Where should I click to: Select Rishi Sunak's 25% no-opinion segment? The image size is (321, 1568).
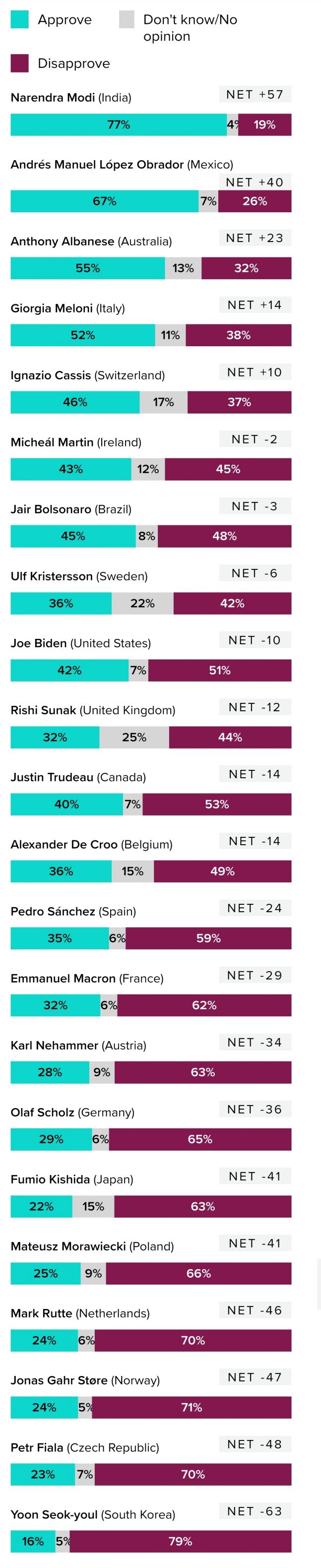tap(134, 737)
